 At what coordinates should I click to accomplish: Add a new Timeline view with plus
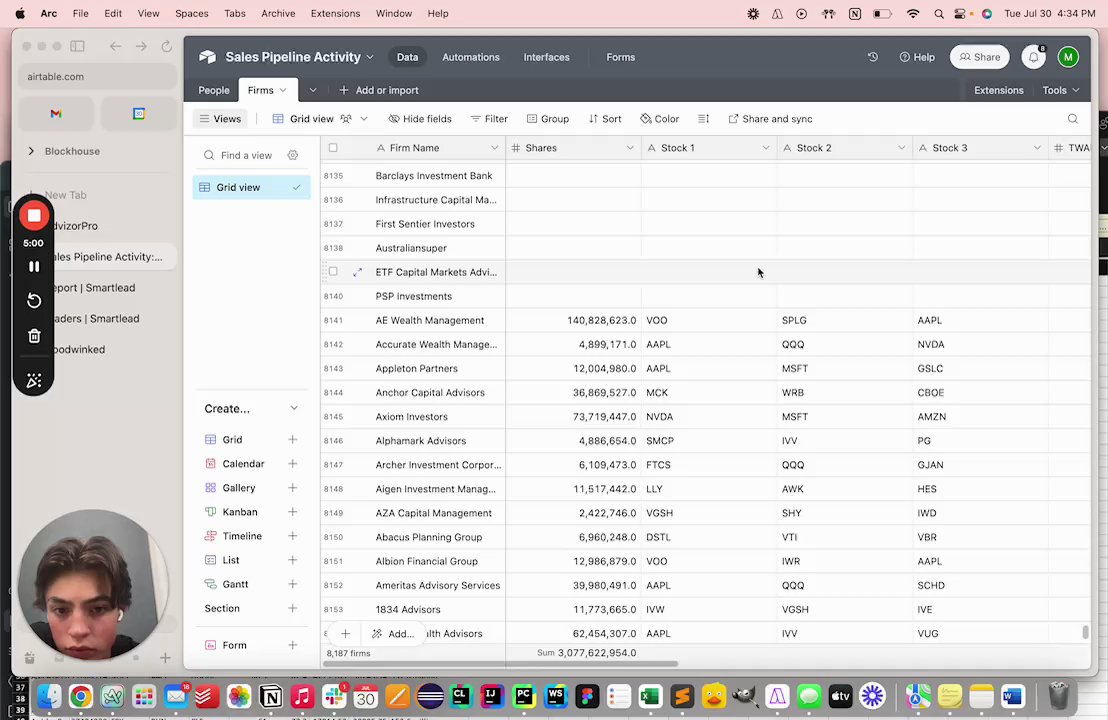293,536
